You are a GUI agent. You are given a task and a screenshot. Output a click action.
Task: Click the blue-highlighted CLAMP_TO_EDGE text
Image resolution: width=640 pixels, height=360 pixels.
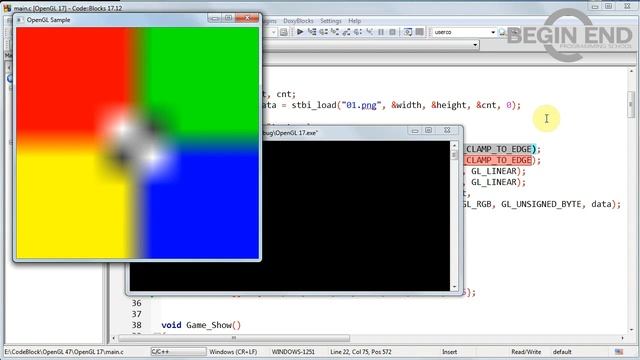(498, 149)
